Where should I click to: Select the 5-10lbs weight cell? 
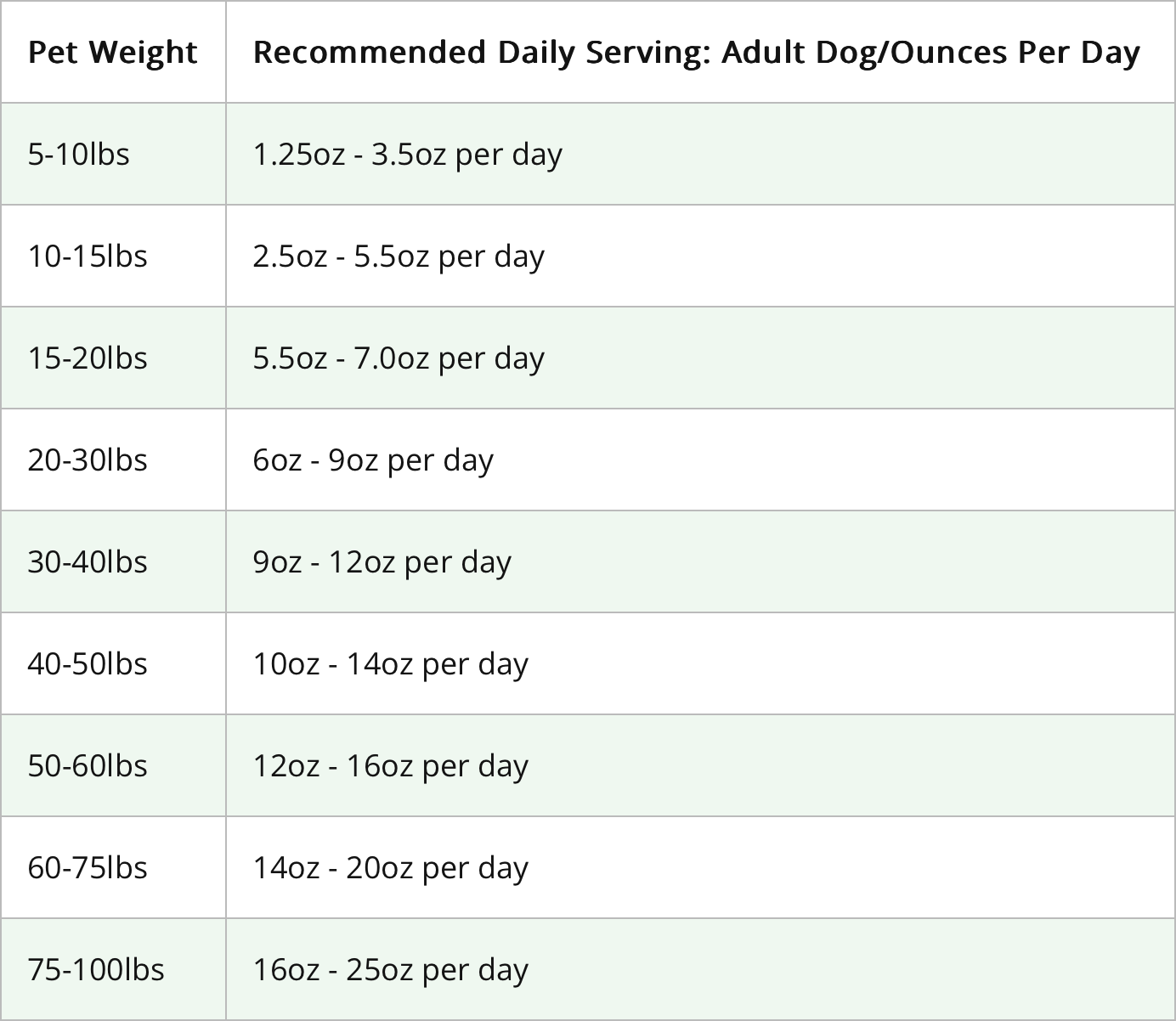coord(79,155)
